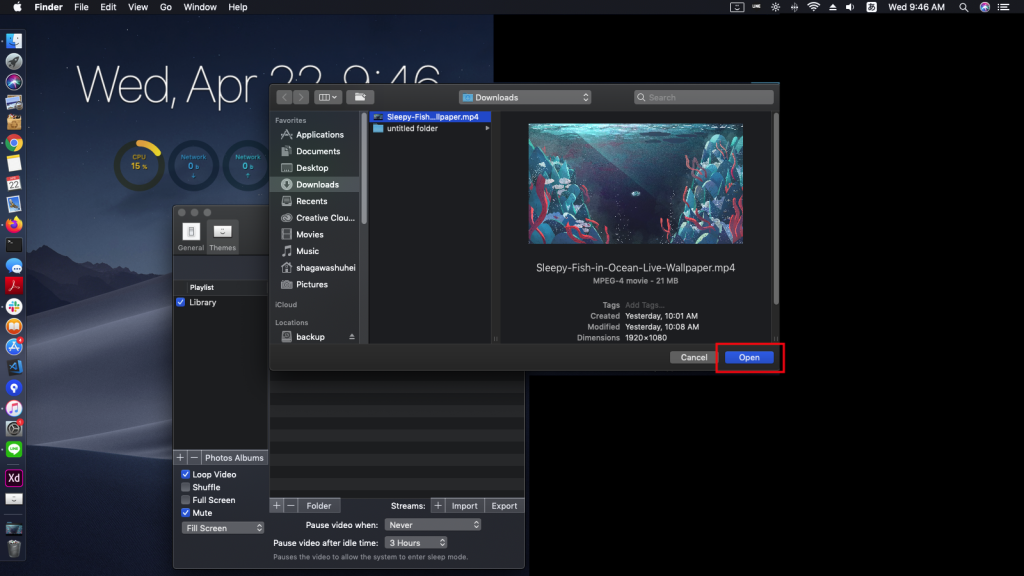Open the Go menu
The image size is (1024, 576).
(166, 7)
